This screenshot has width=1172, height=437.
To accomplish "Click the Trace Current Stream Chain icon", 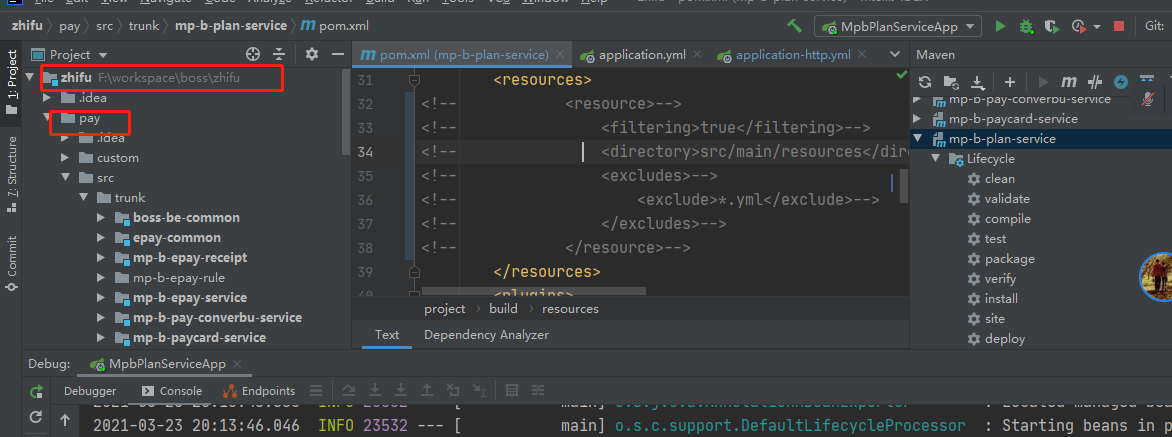I will coord(537,391).
